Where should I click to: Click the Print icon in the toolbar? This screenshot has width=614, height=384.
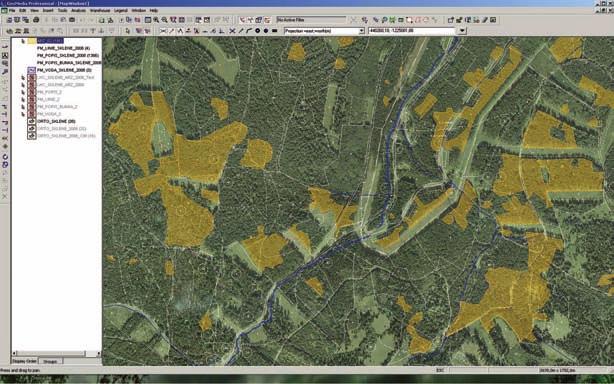pos(36,20)
